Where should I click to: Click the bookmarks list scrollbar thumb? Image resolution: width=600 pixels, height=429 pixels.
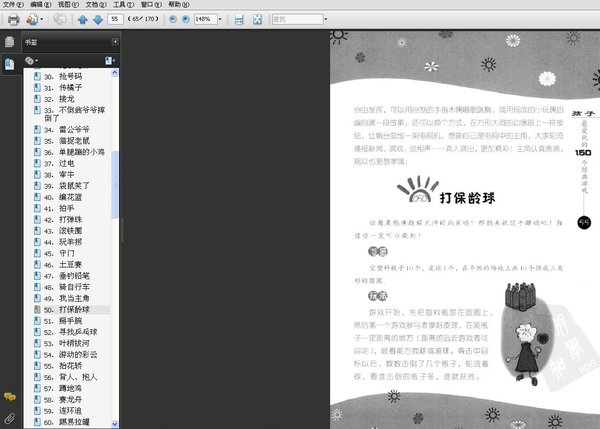click(114, 184)
